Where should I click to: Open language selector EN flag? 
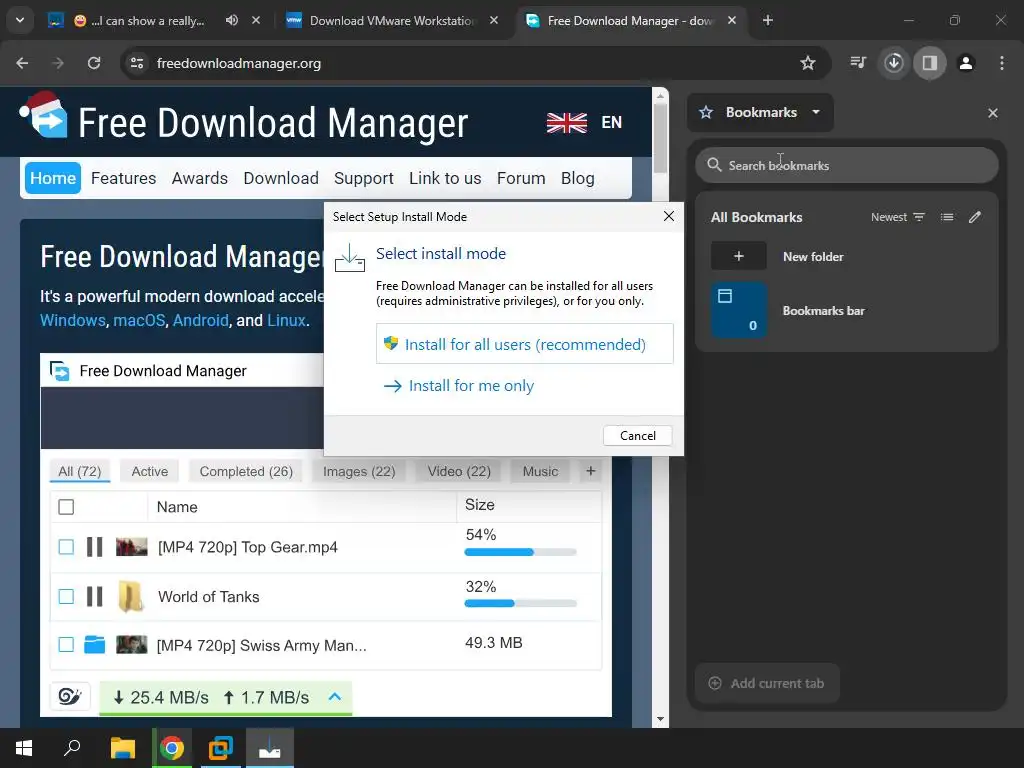point(584,122)
